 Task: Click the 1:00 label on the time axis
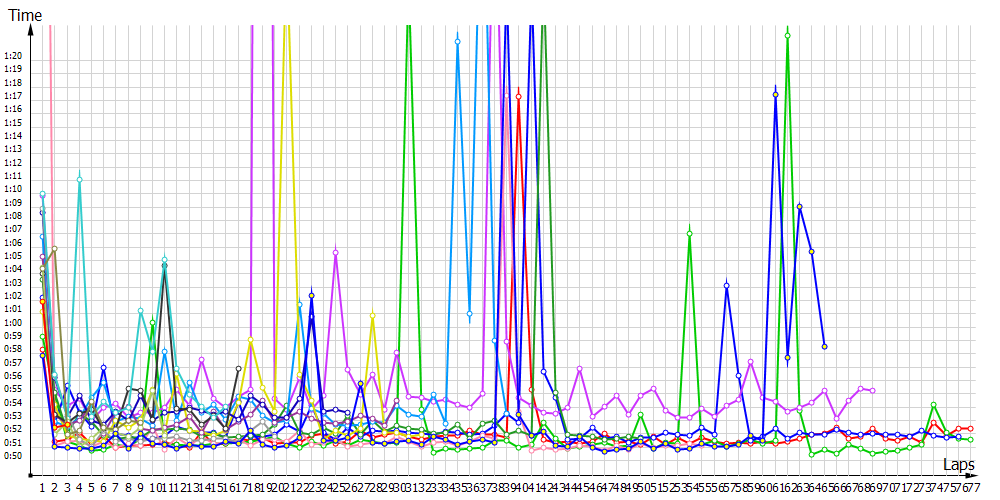(14, 322)
